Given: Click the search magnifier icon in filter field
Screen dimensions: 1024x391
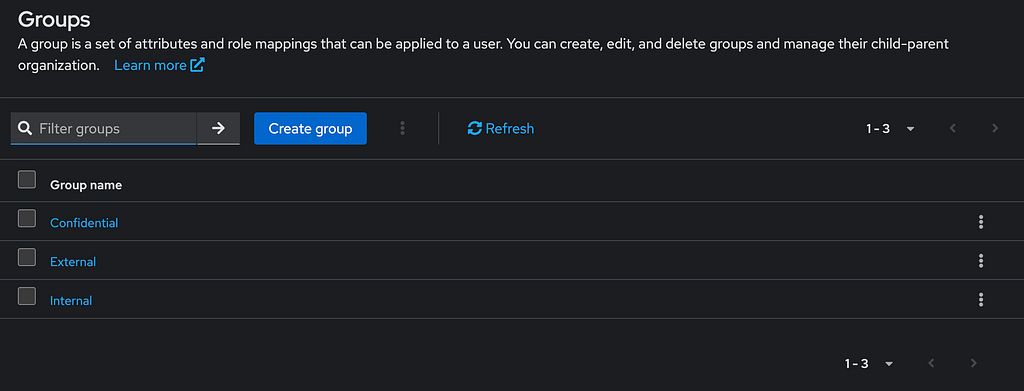Looking at the screenshot, I should 25,128.
